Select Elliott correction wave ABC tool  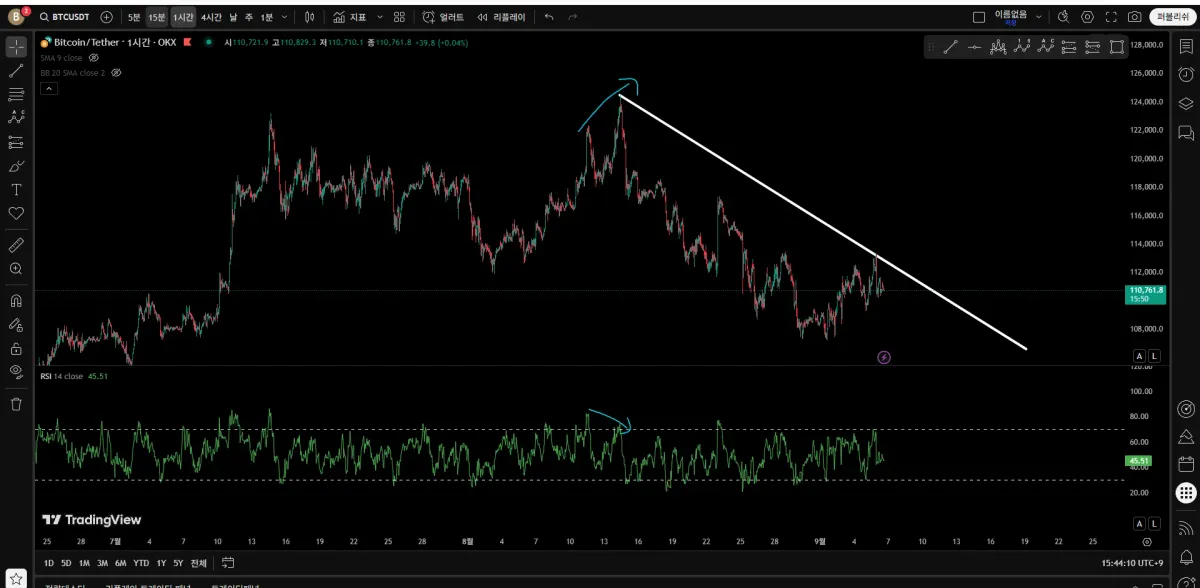click(x=1046, y=46)
